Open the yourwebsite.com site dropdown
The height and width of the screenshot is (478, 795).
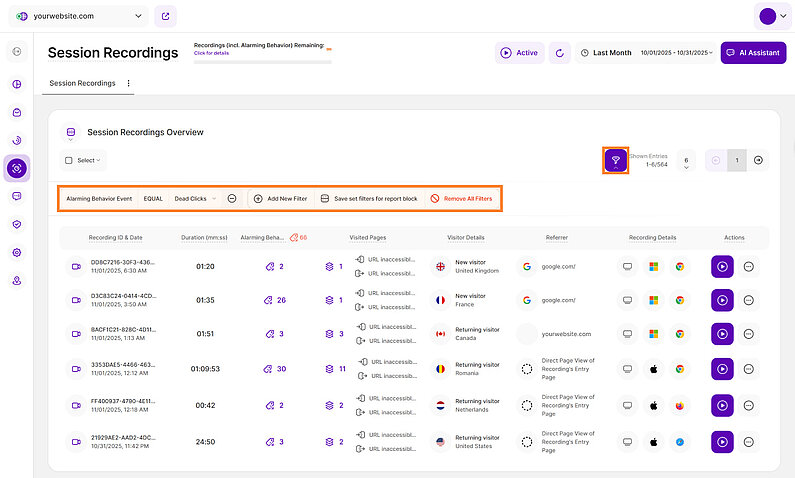pos(79,16)
